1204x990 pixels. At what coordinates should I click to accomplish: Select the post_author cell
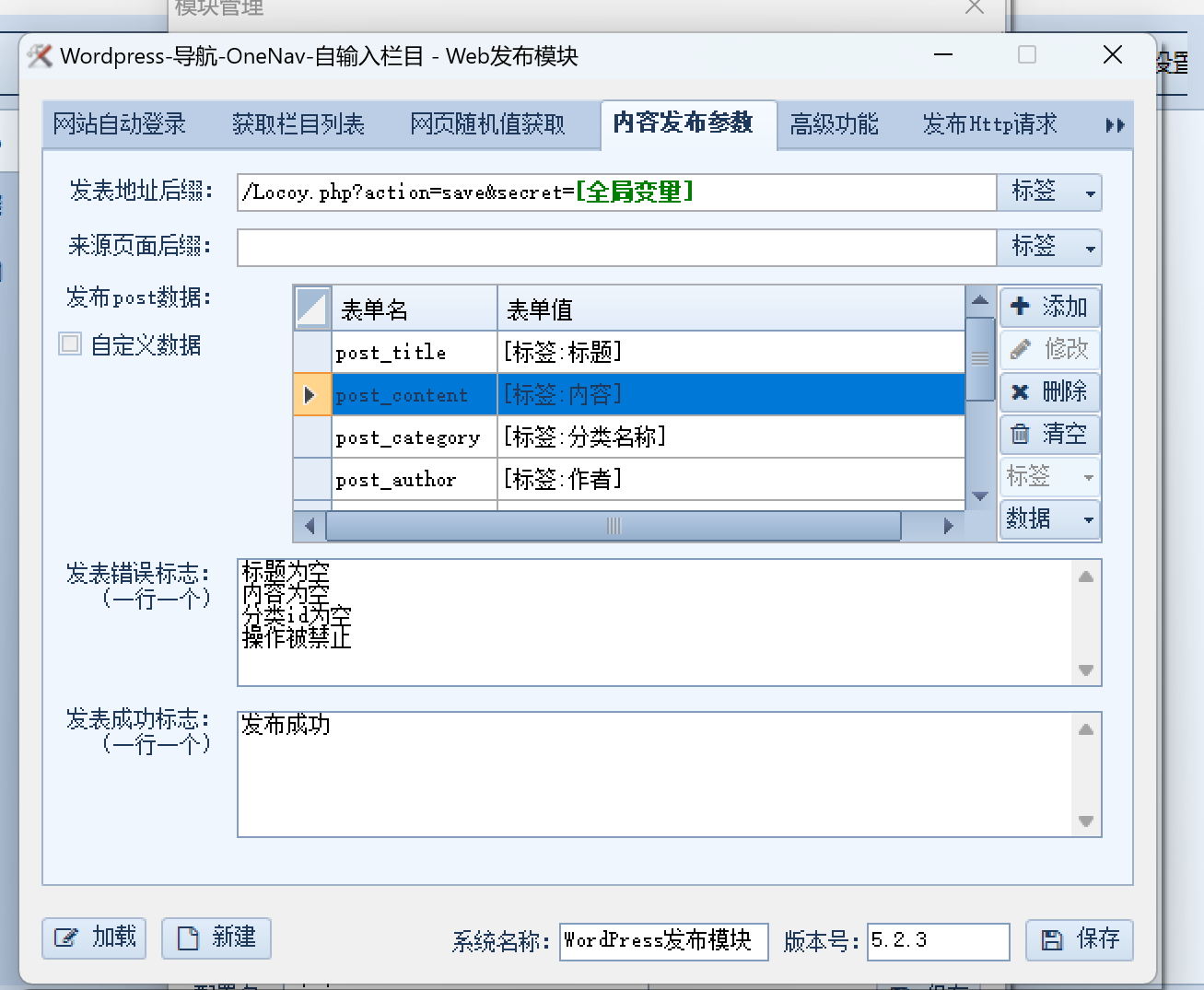415,479
